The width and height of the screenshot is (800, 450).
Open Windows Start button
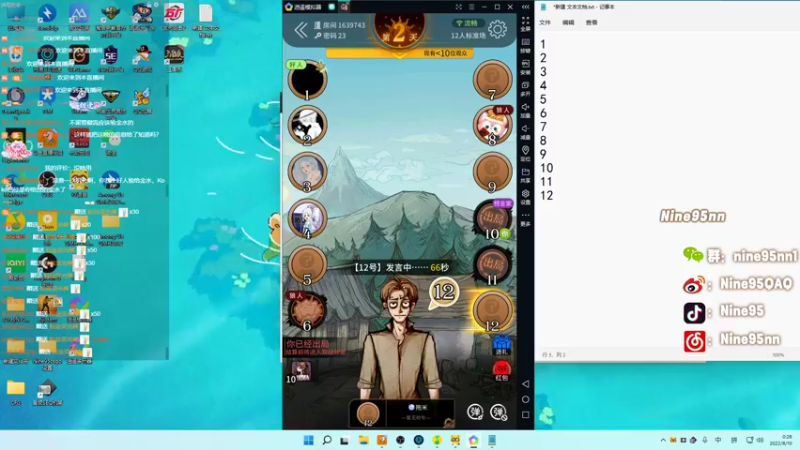[x=309, y=440]
